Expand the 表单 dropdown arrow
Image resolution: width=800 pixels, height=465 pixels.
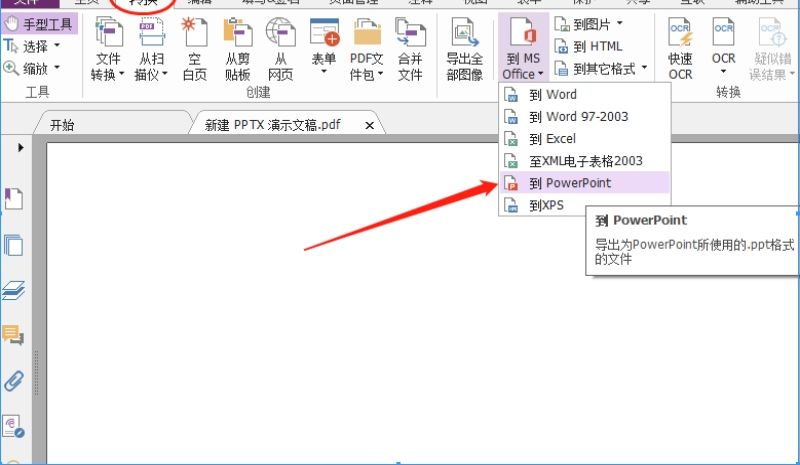click(x=324, y=72)
